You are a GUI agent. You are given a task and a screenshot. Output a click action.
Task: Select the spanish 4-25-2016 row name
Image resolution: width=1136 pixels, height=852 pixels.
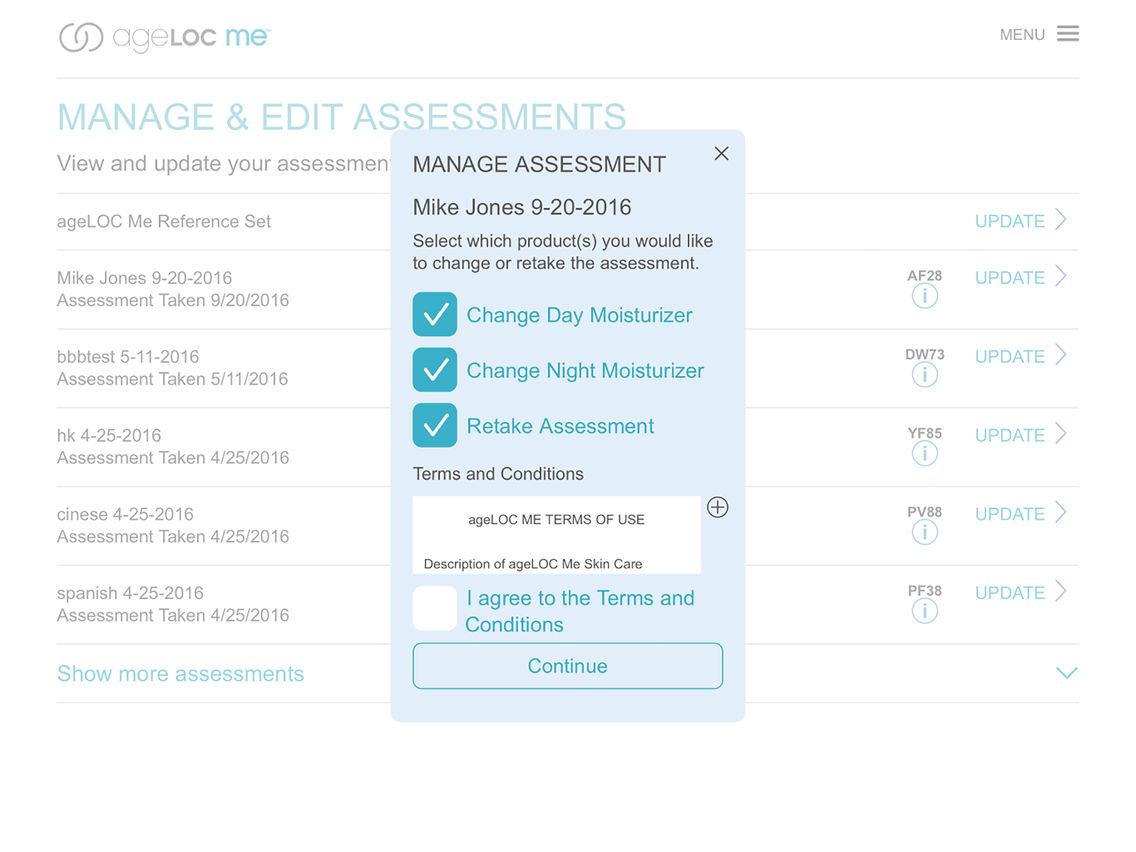[x=129, y=593]
